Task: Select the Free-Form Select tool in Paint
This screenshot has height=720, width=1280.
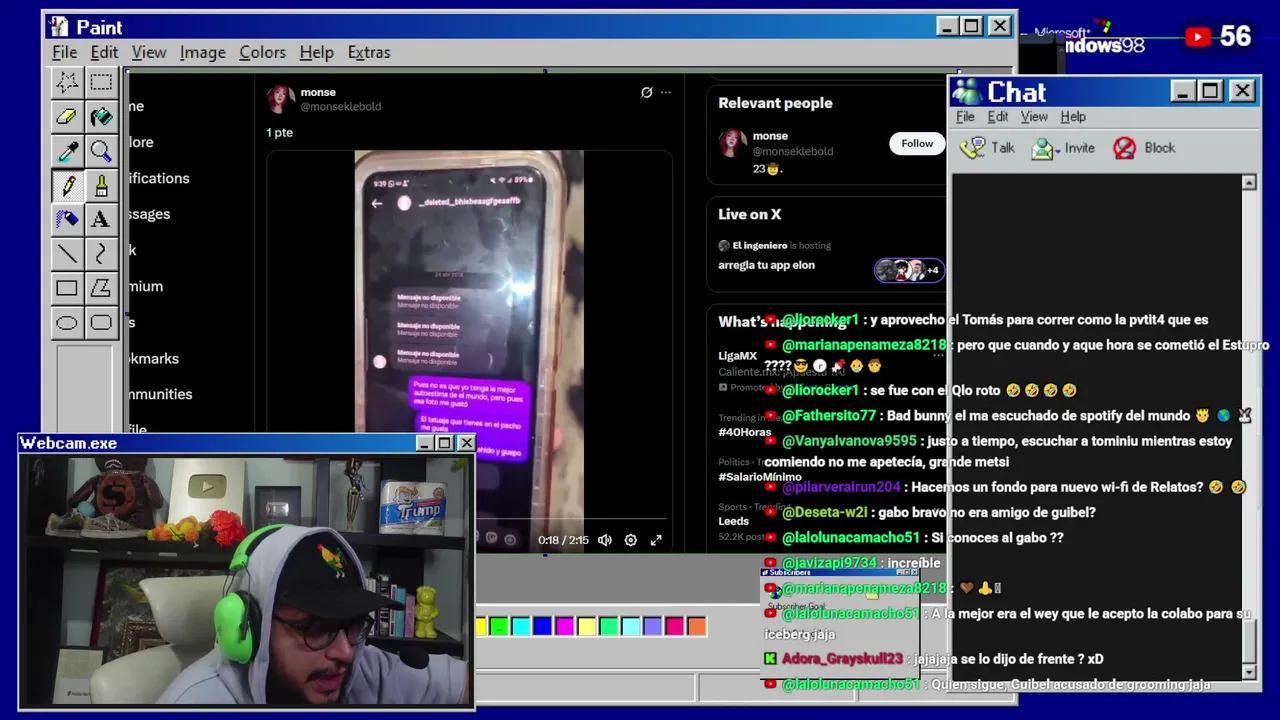Action: [x=67, y=82]
